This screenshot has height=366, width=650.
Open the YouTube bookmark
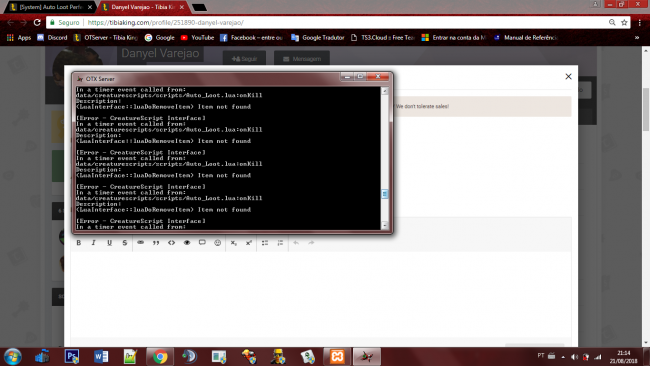(x=197, y=38)
